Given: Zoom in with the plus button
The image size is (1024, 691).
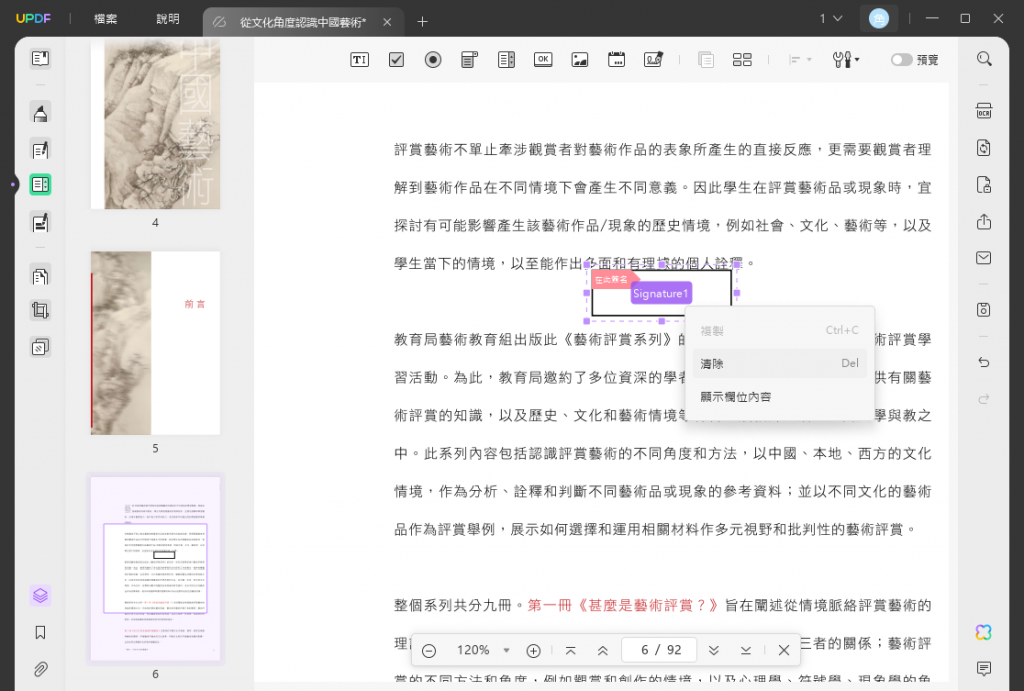Looking at the screenshot, I should click(x=534, y=651).
